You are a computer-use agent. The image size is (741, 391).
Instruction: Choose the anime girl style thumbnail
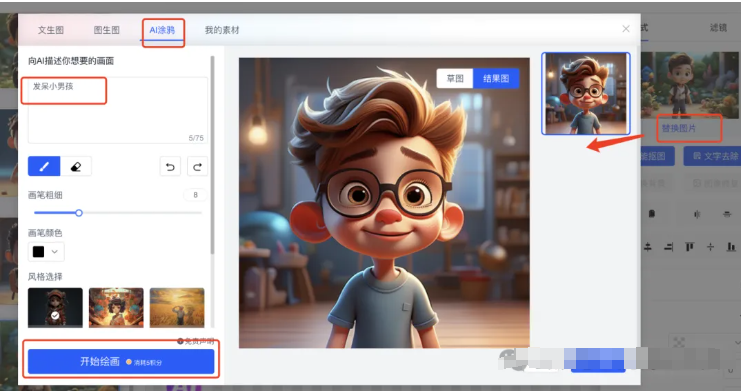[116, 307]
